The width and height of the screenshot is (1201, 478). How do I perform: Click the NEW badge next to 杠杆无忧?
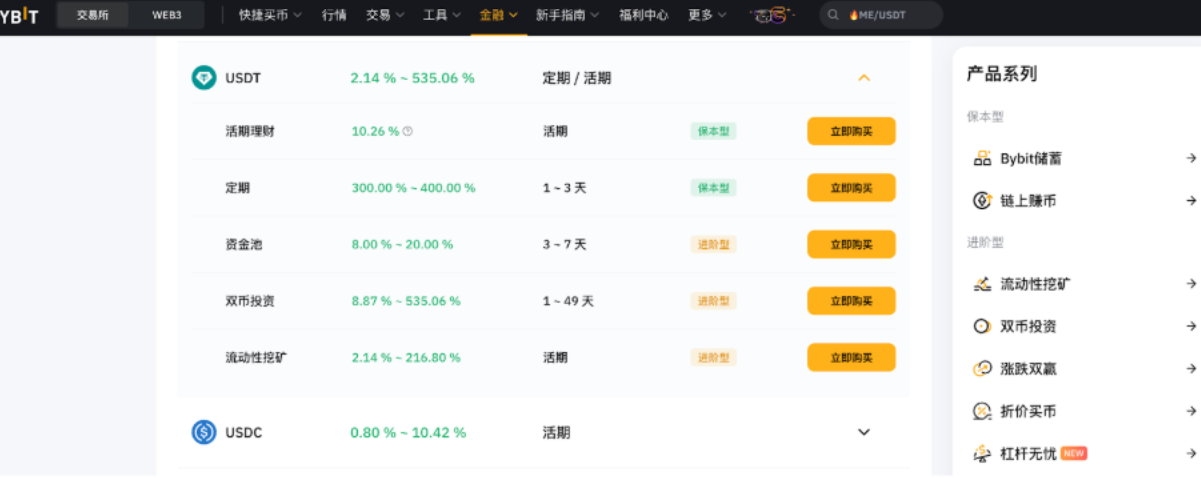point(1074,453)
